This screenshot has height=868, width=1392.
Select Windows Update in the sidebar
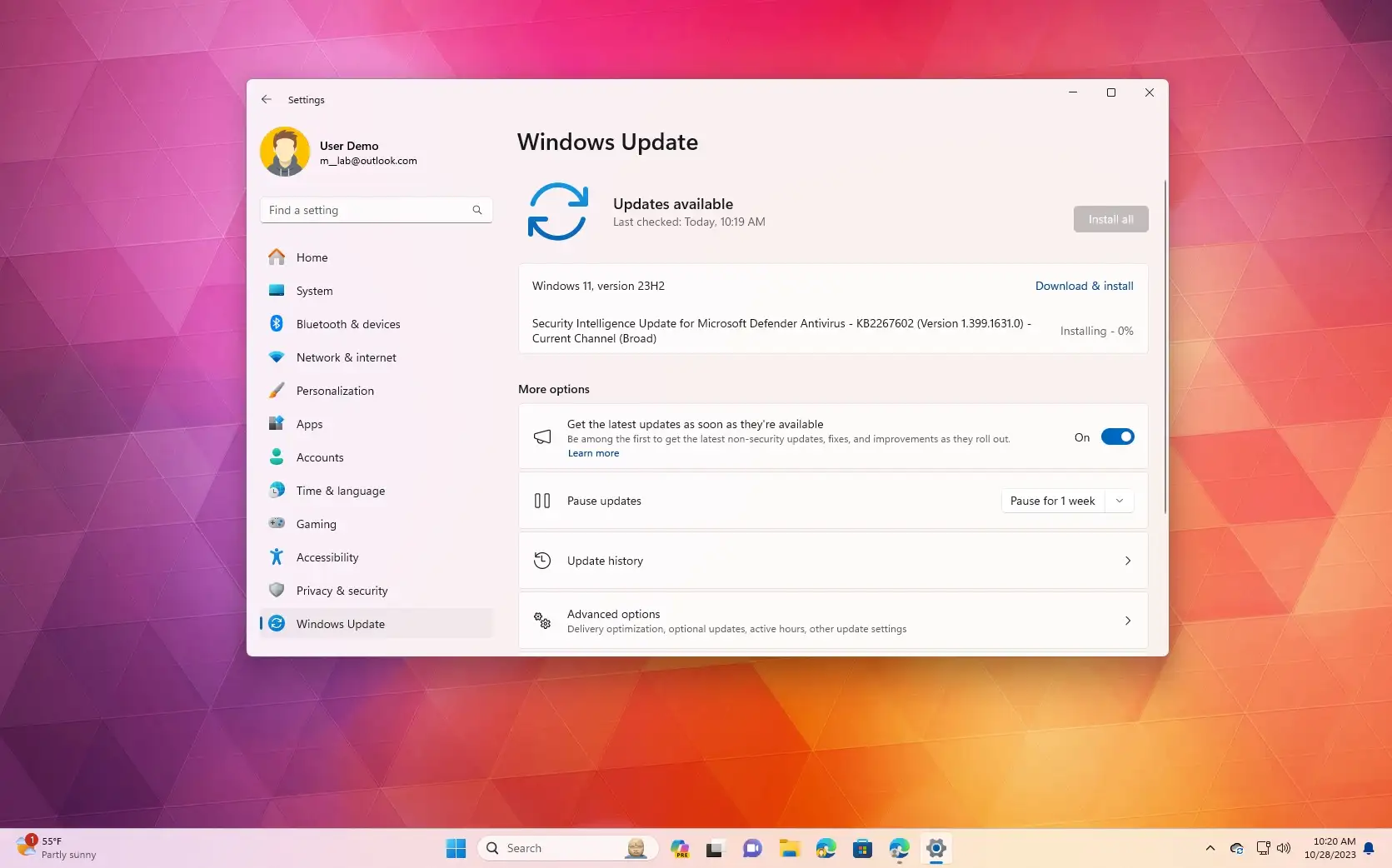click(340, 623)
